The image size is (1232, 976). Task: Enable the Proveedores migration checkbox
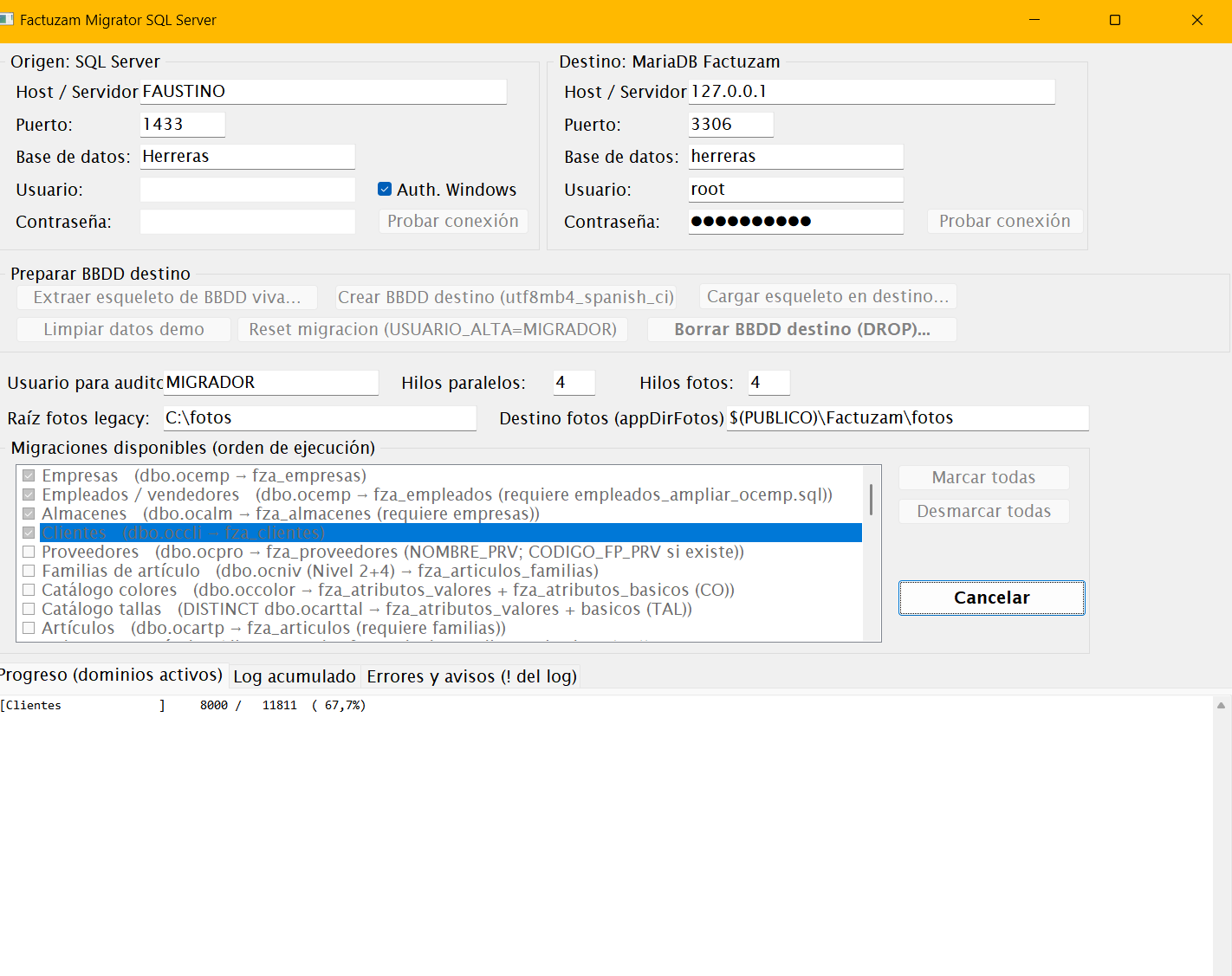(29, 552)
